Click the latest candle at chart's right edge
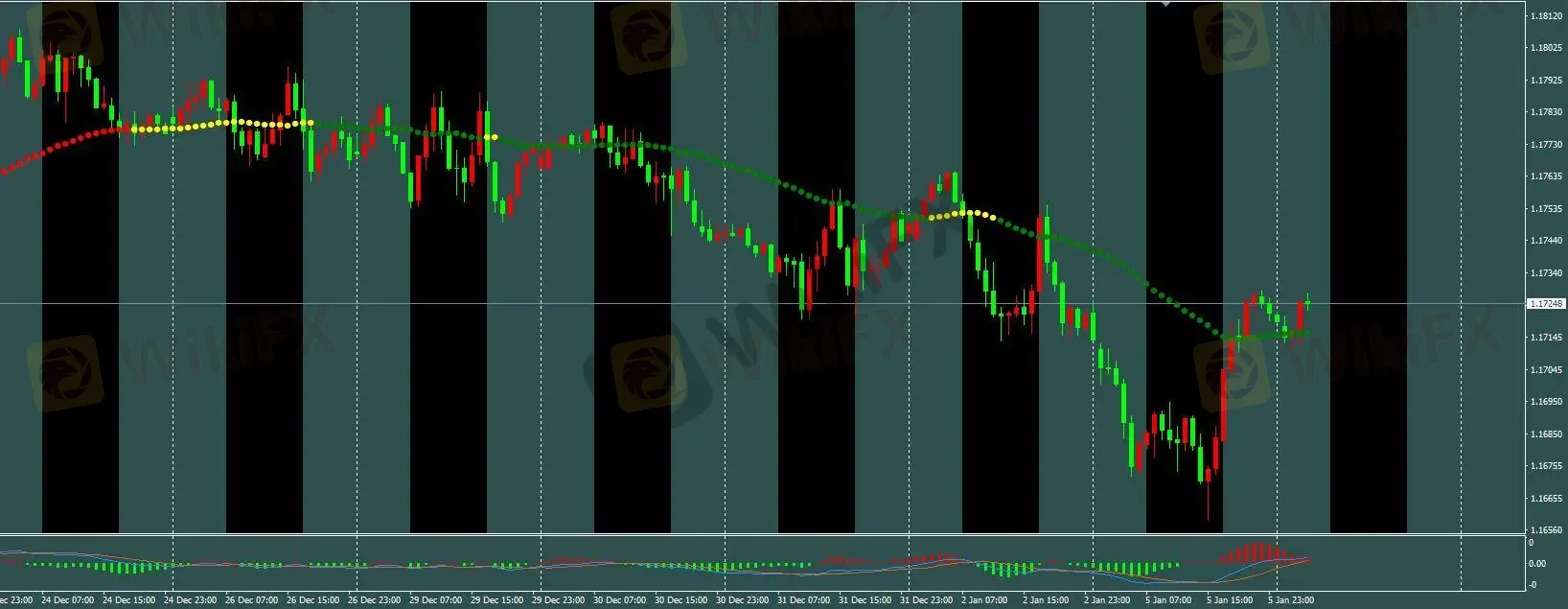Viewport: 1568px width, 609px height. (x=1307, y=302)
